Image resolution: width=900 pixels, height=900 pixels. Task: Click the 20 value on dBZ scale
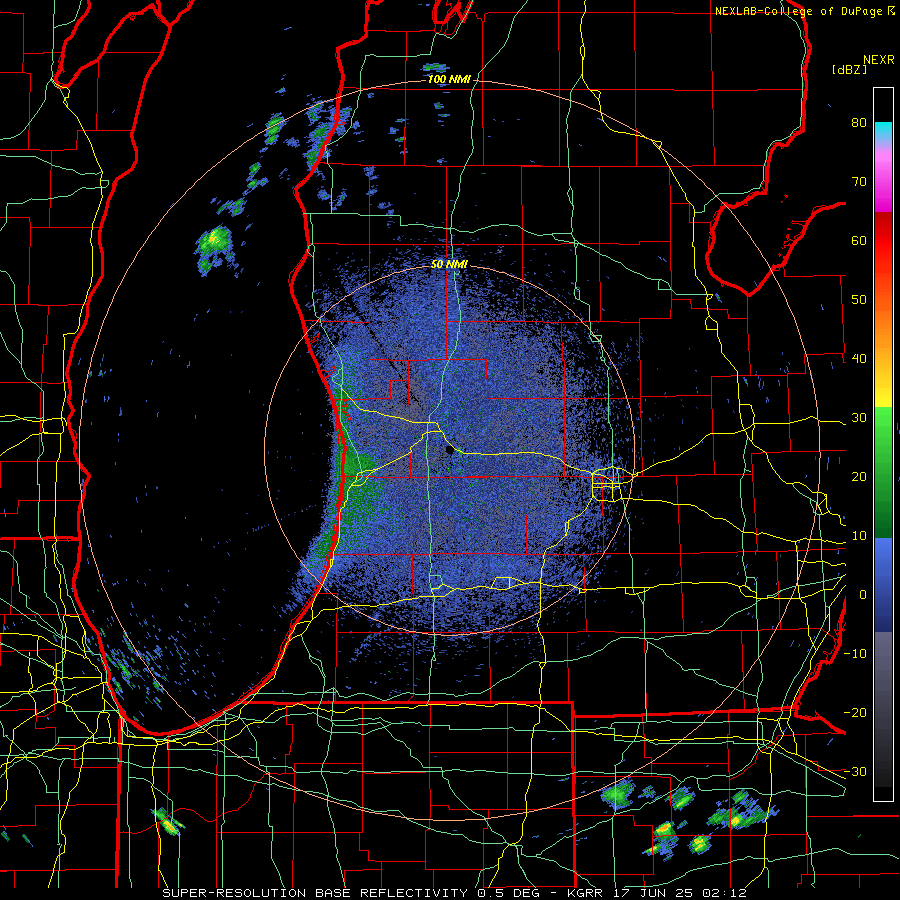click(859, 477)
